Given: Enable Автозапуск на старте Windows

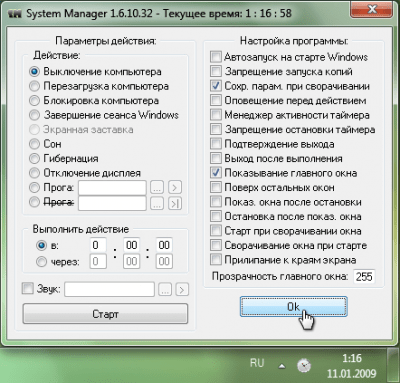Looking at the screenshot, I should (216, 57).
